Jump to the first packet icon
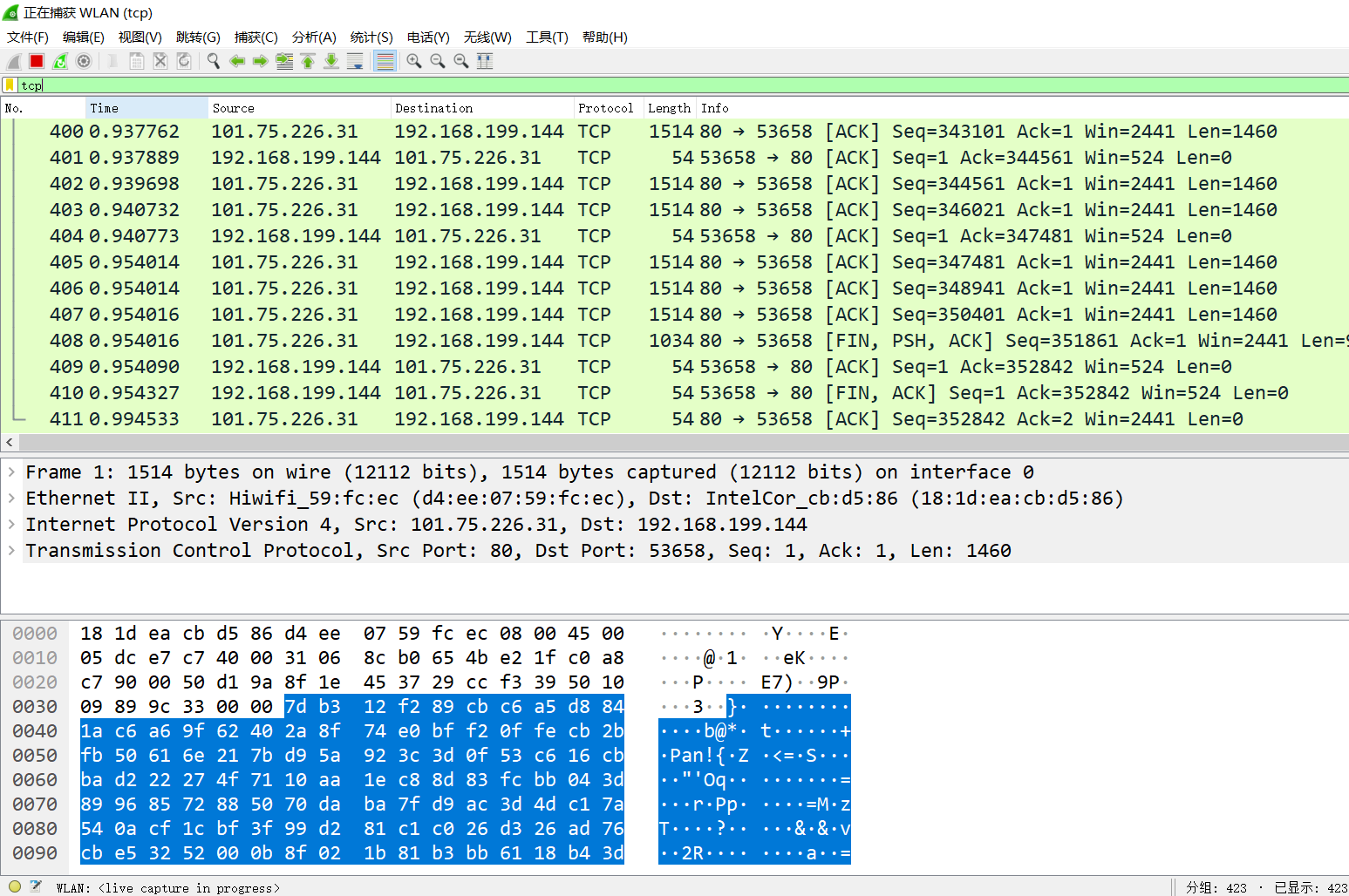The image size is (1349, 896). (308, 61)
